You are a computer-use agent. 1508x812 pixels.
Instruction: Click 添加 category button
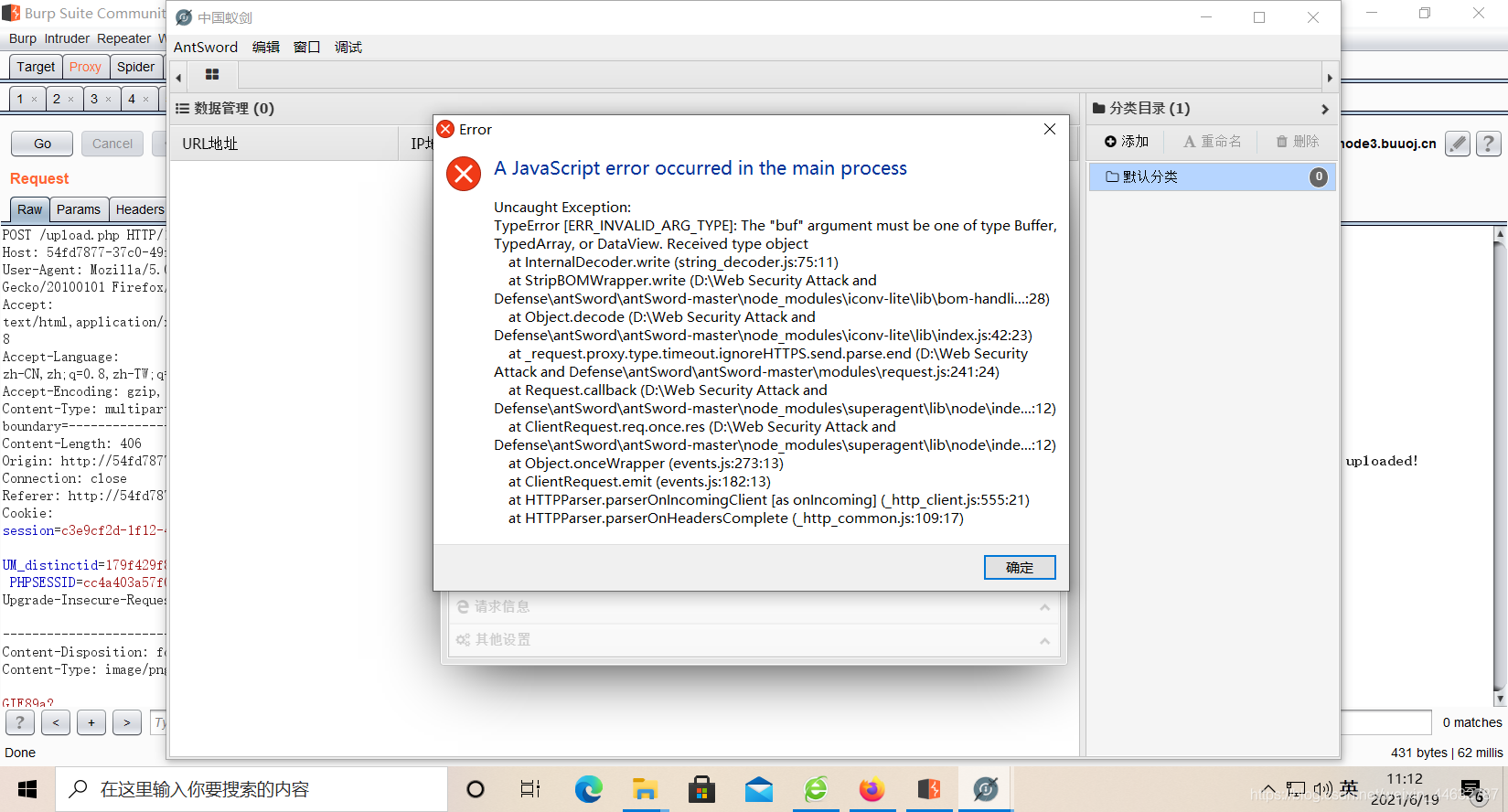click(1127, 141)
